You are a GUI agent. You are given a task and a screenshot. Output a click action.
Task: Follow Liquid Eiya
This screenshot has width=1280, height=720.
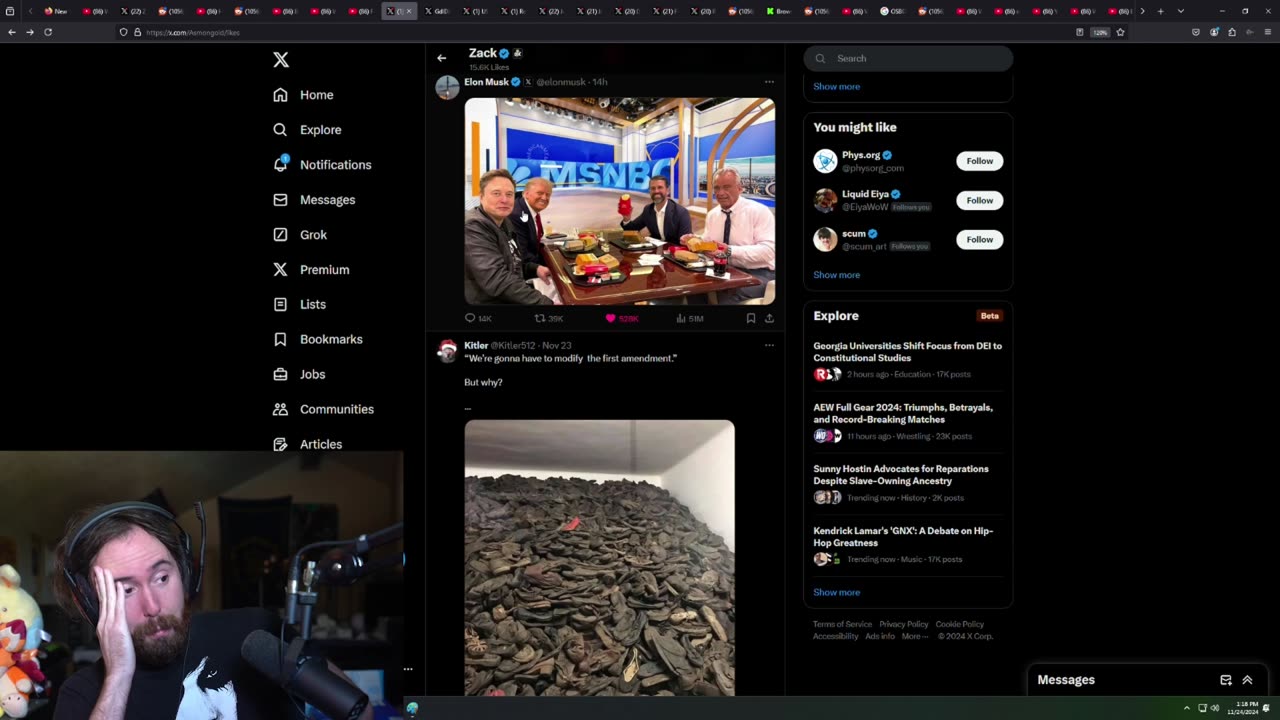pos(979,200)
